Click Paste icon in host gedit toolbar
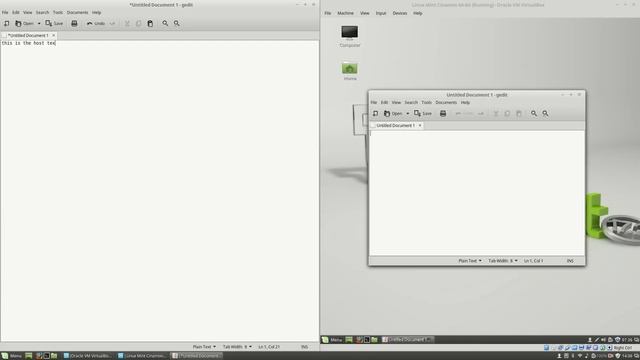The height and width of the screenshot is (360, 640). coord(150,23)
